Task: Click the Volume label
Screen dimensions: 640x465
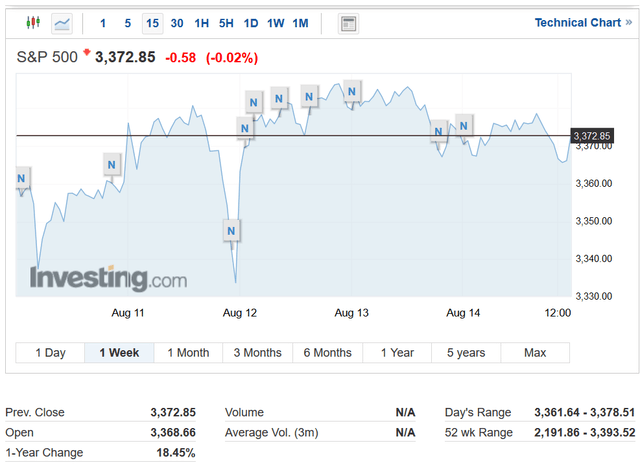Action: 244,412
